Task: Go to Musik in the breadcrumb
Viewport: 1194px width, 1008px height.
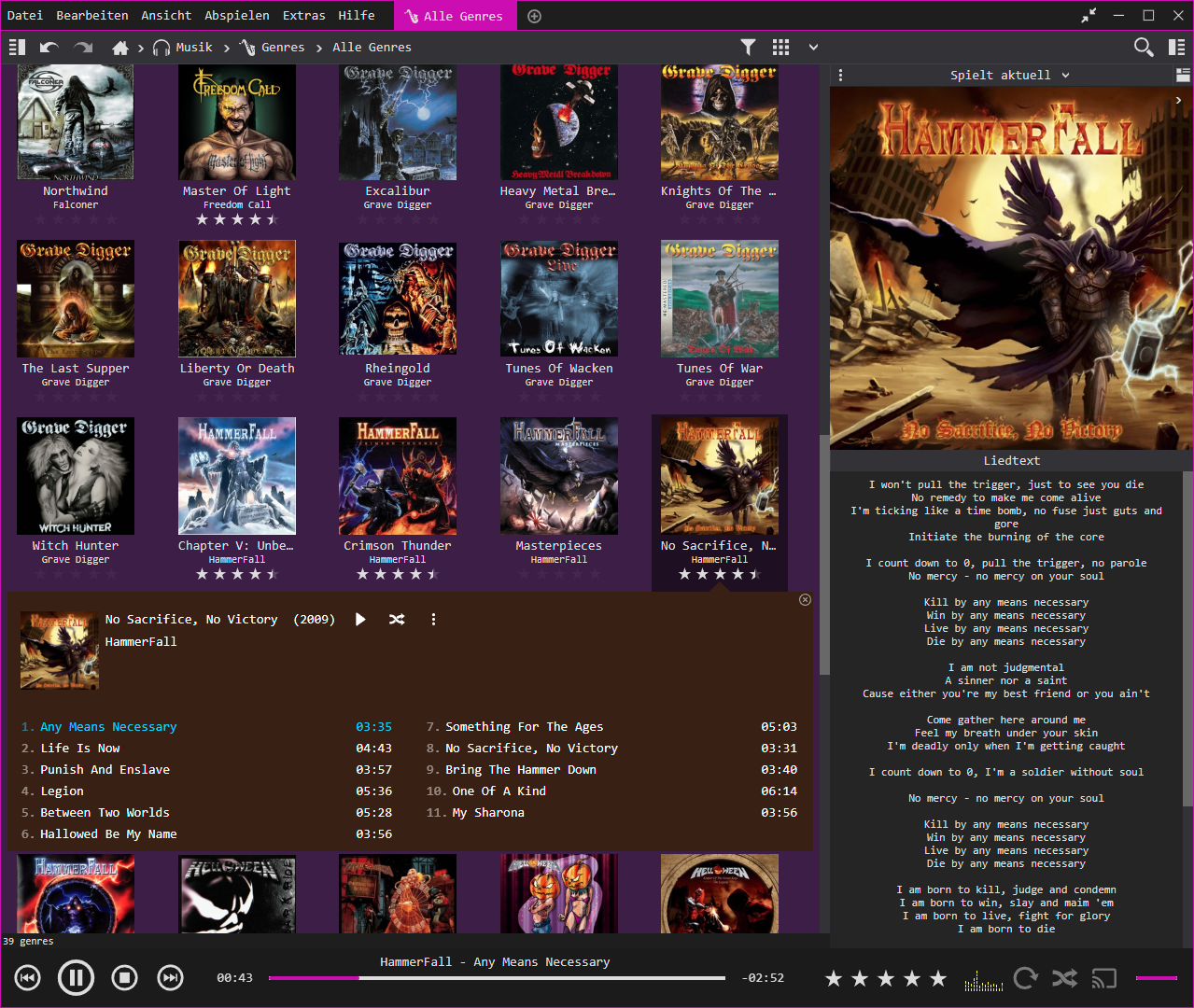Action: pos(183,47)
